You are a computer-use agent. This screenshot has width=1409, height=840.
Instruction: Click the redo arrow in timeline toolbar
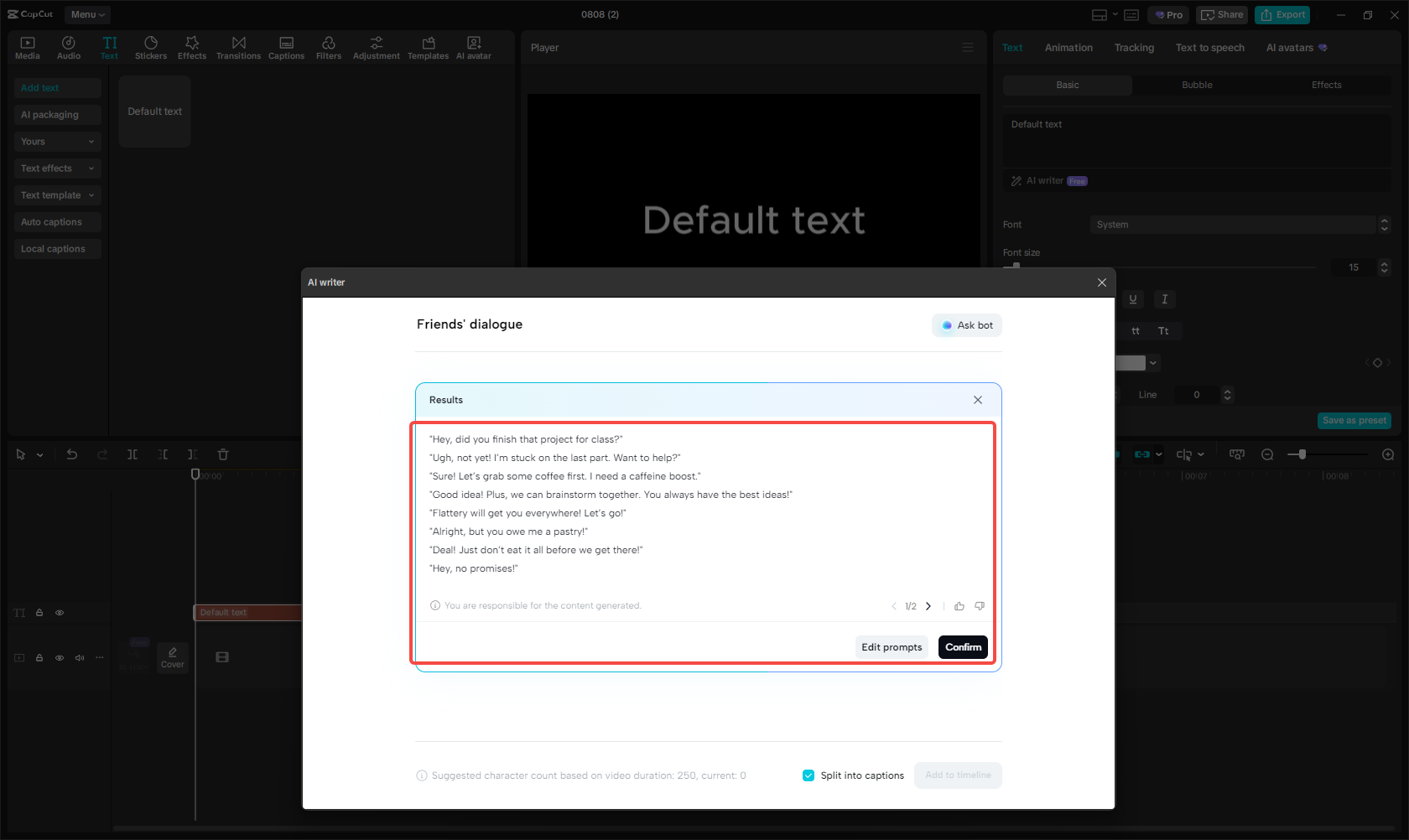(102, 454)
